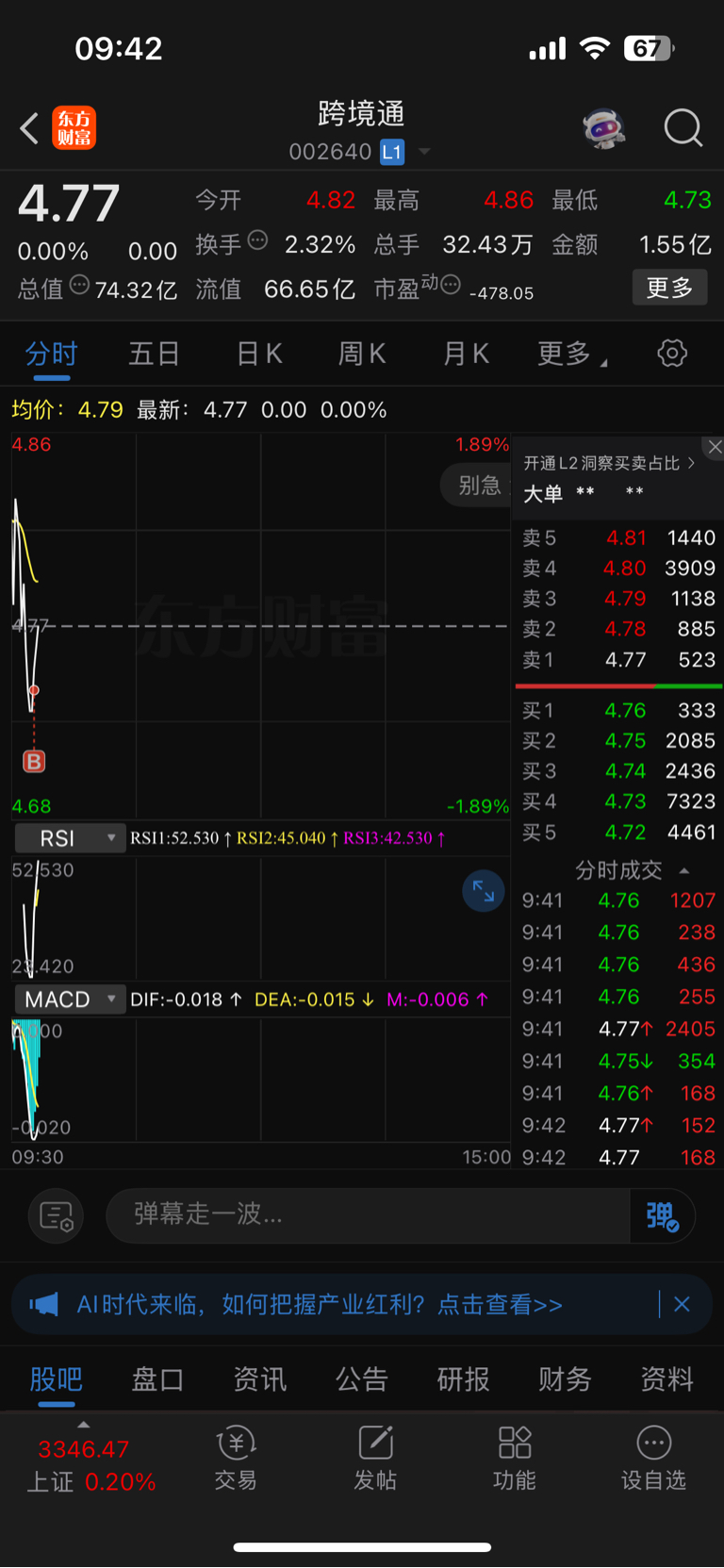
Task: Expand chart to fullscreen icon
Action: click(x=484, y=891)
